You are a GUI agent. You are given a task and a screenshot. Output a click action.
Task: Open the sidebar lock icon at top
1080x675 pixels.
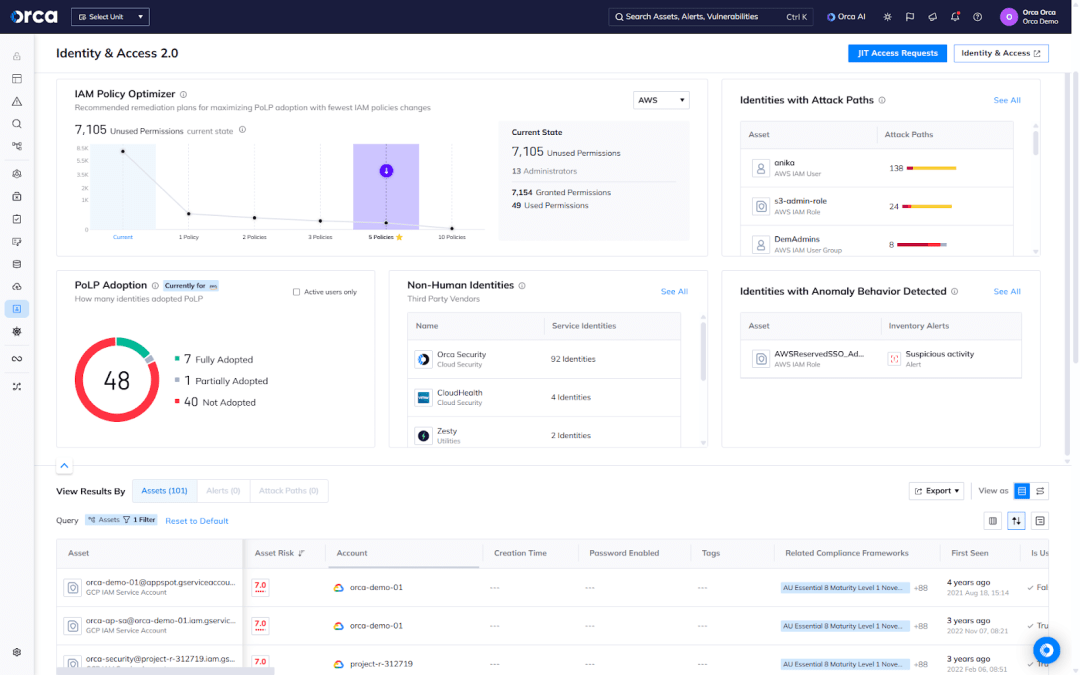(x=17, y=56)
